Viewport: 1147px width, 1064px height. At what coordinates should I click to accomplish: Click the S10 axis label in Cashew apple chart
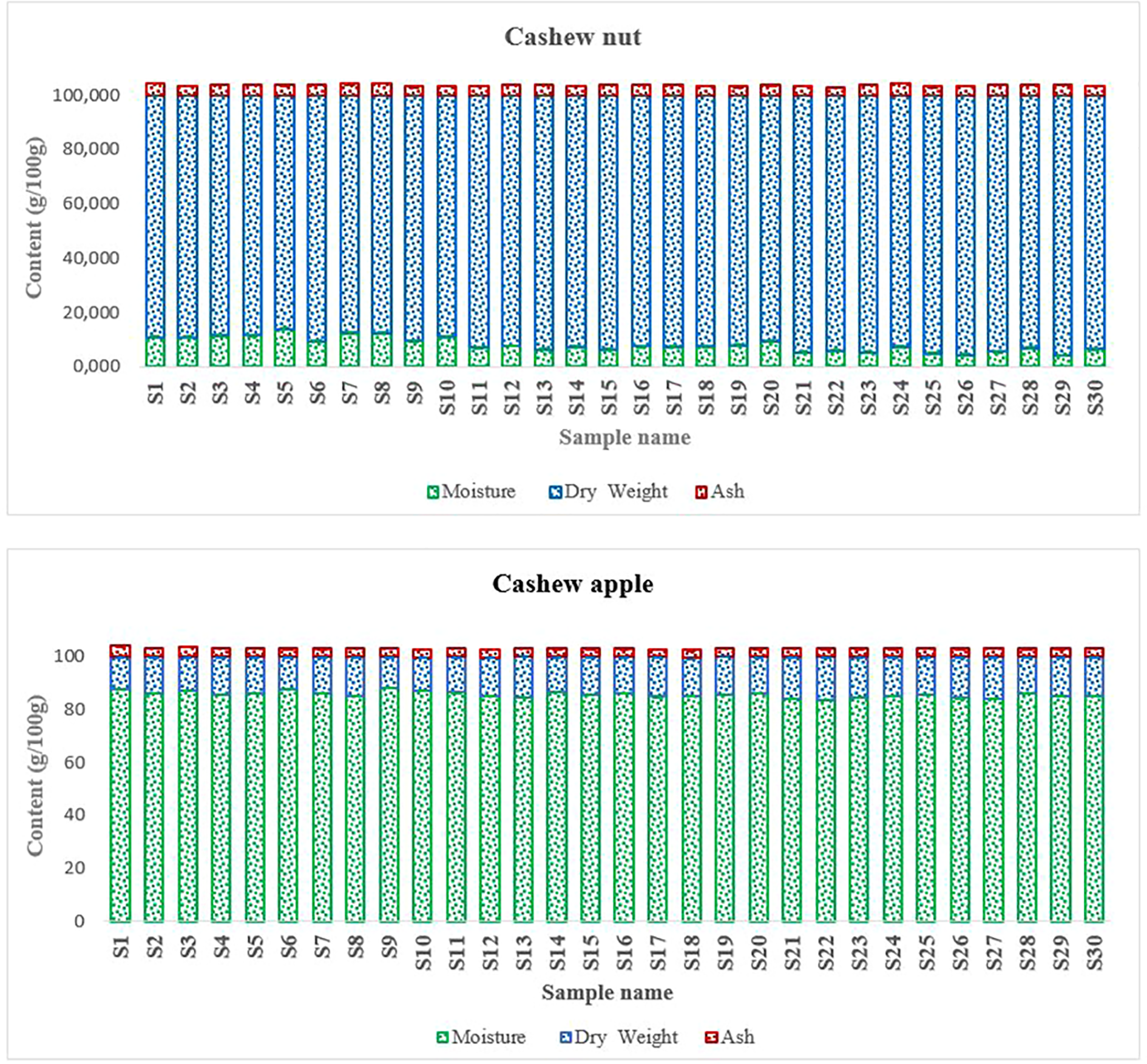click(422, 953)
